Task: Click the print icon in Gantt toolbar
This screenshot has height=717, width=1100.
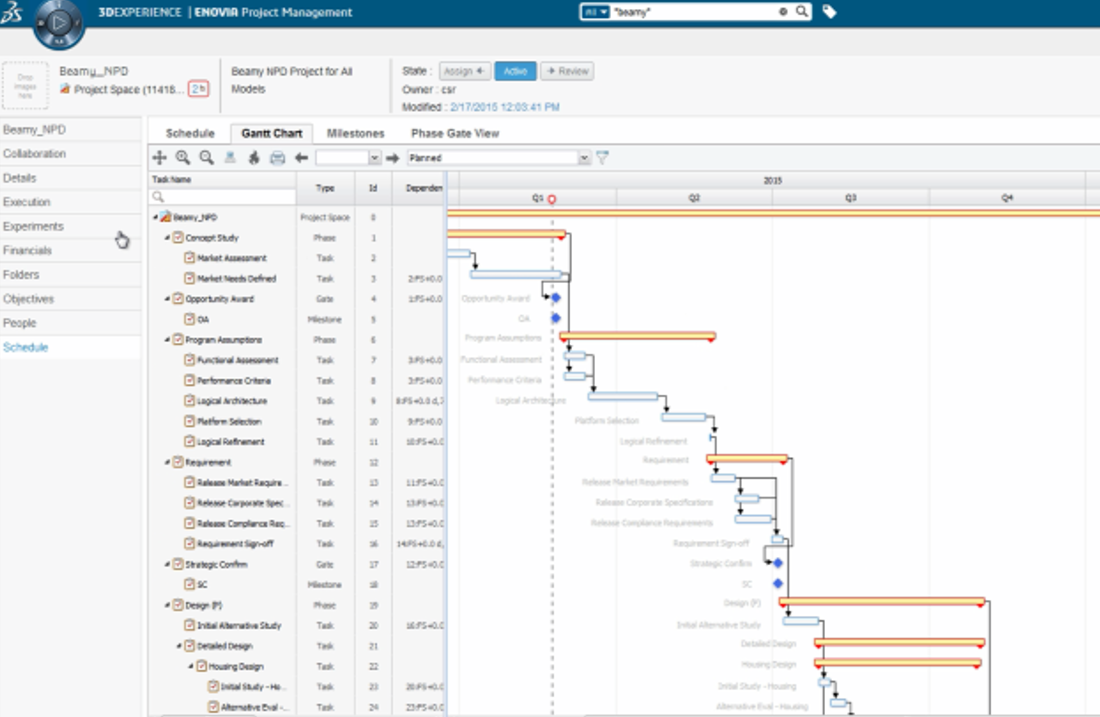Action: pyautogui.click(x=278, y=158)
